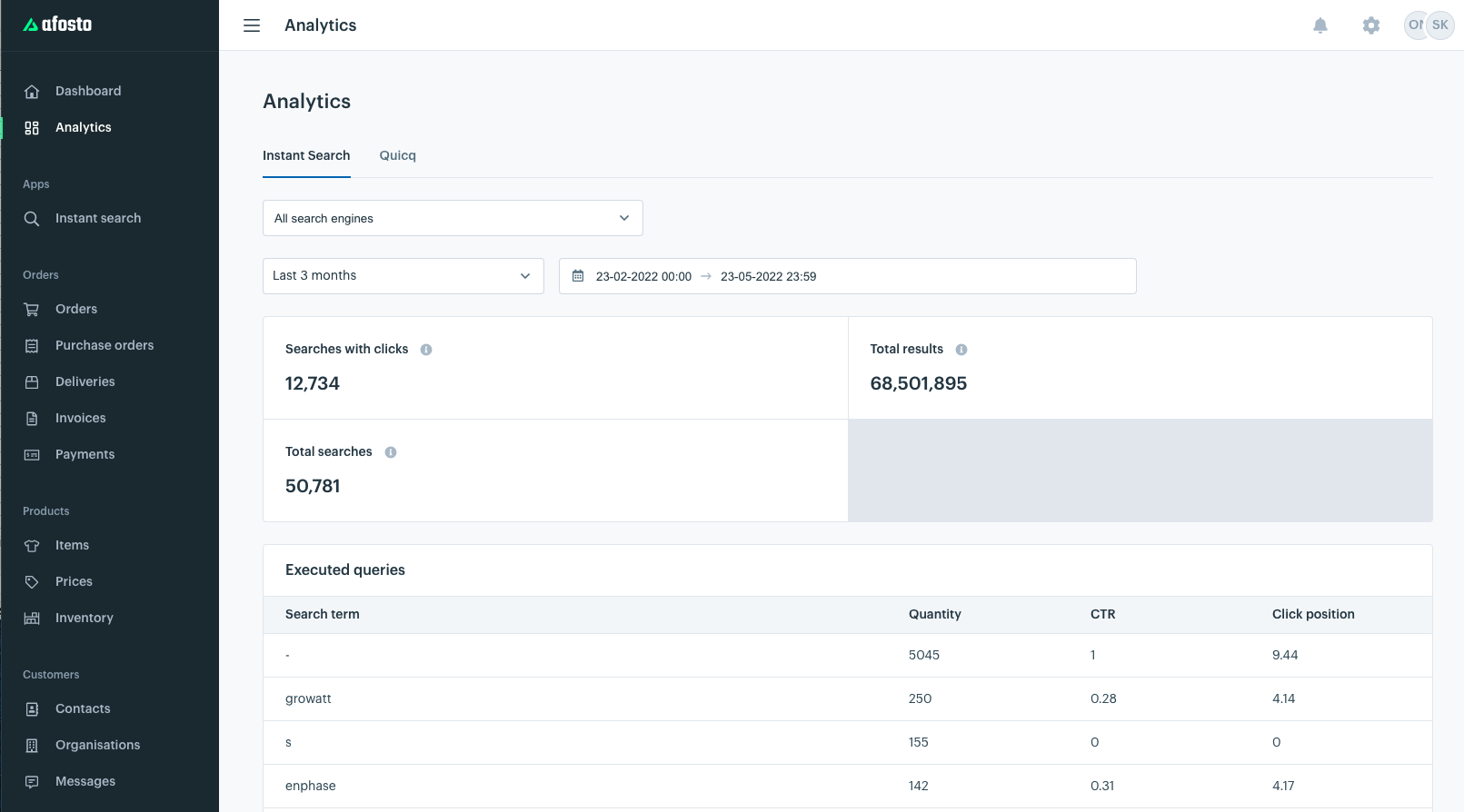
Task: Switch to the Quicq tab
Action: [x=398, y=155]
